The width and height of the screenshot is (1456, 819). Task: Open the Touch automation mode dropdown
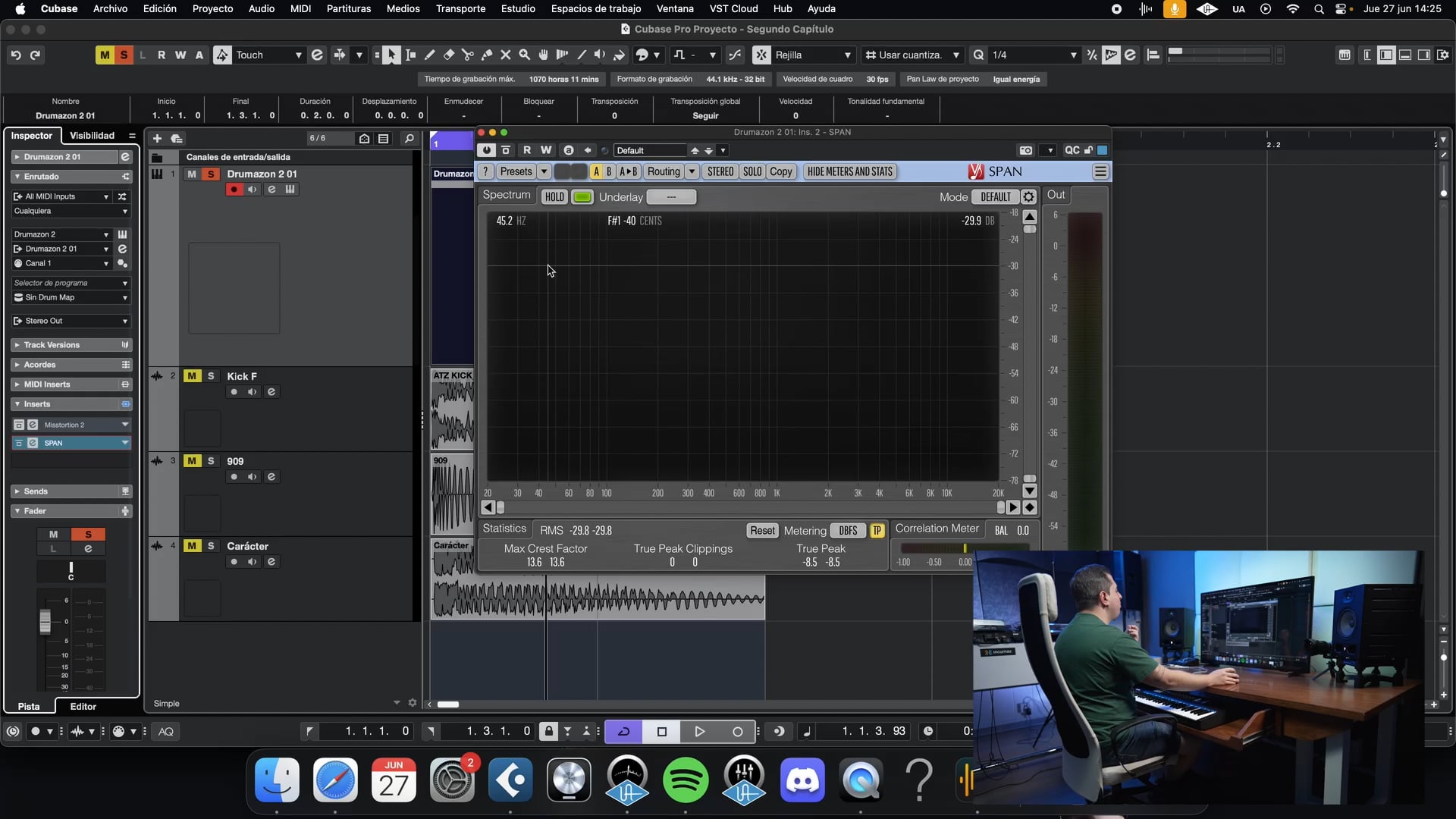[268, 55]
